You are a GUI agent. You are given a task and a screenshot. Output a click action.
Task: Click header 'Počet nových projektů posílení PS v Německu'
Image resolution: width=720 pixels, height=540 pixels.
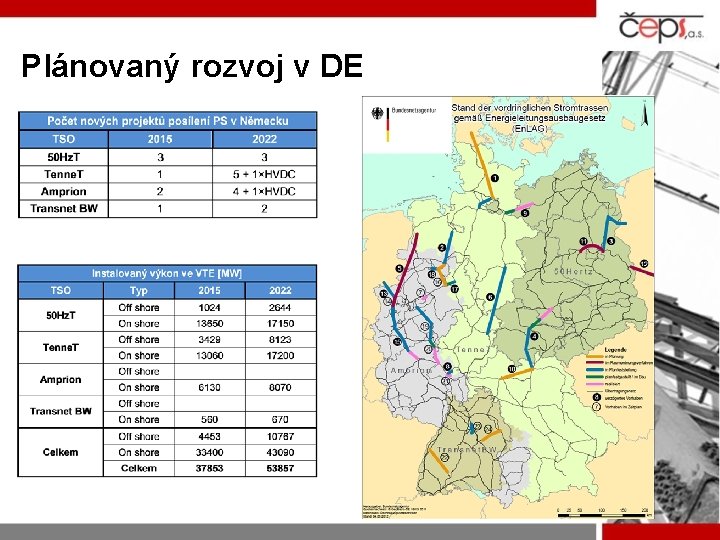tap(168, 121)
